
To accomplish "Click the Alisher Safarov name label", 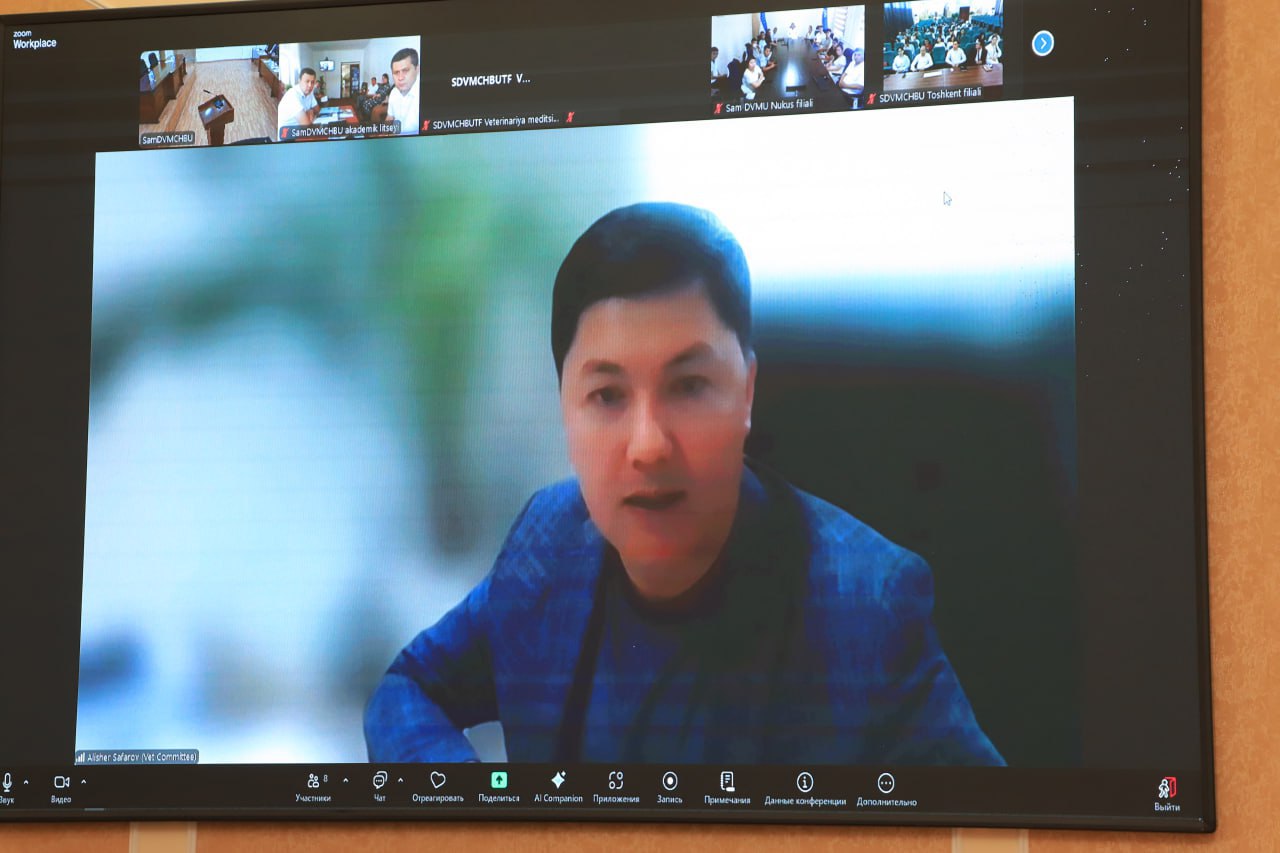I will pyautogui.click(x=137, y=757).
